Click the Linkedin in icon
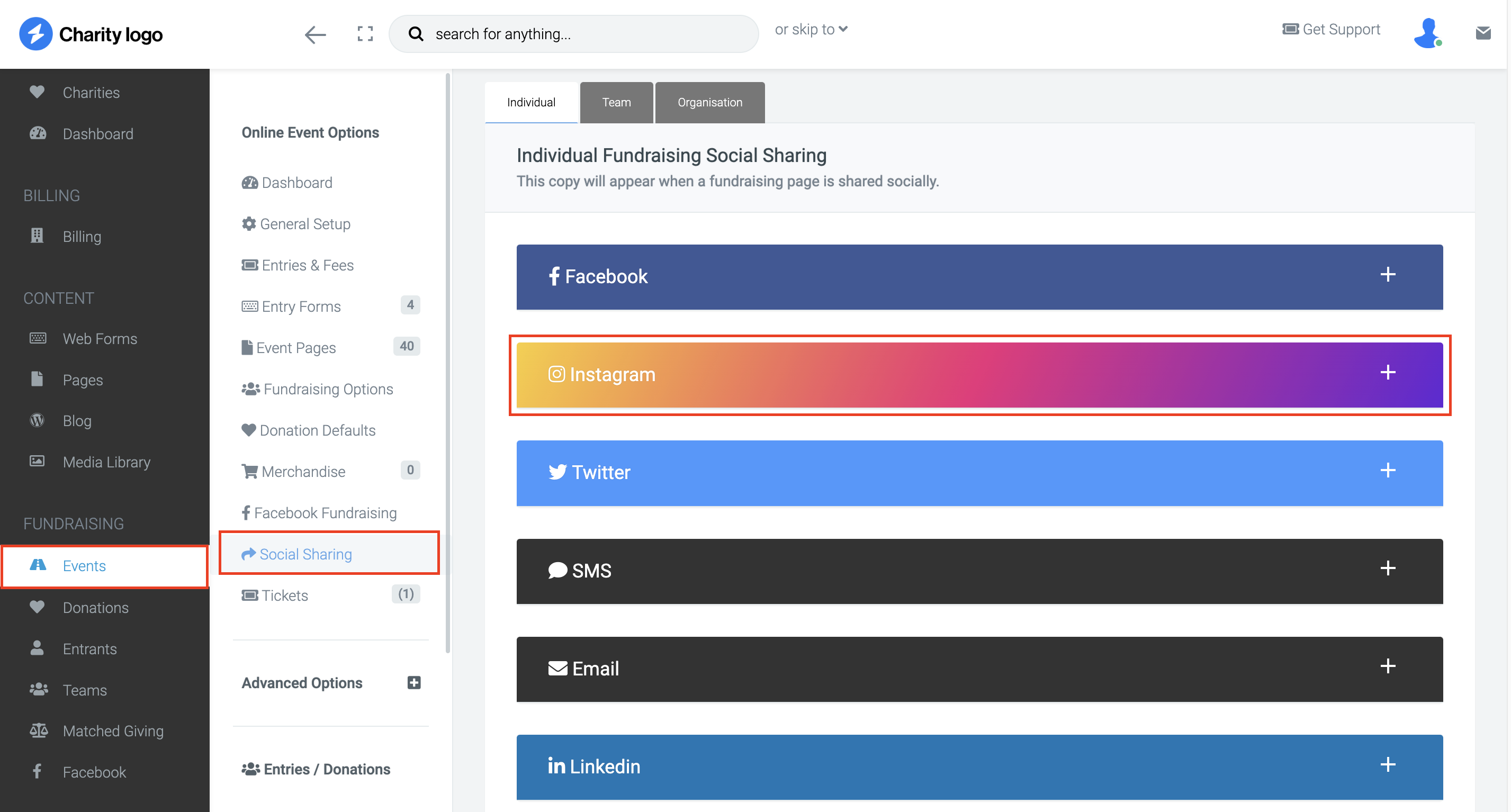The height and width of the screenshot is (812, 1511). pos(556,765)
